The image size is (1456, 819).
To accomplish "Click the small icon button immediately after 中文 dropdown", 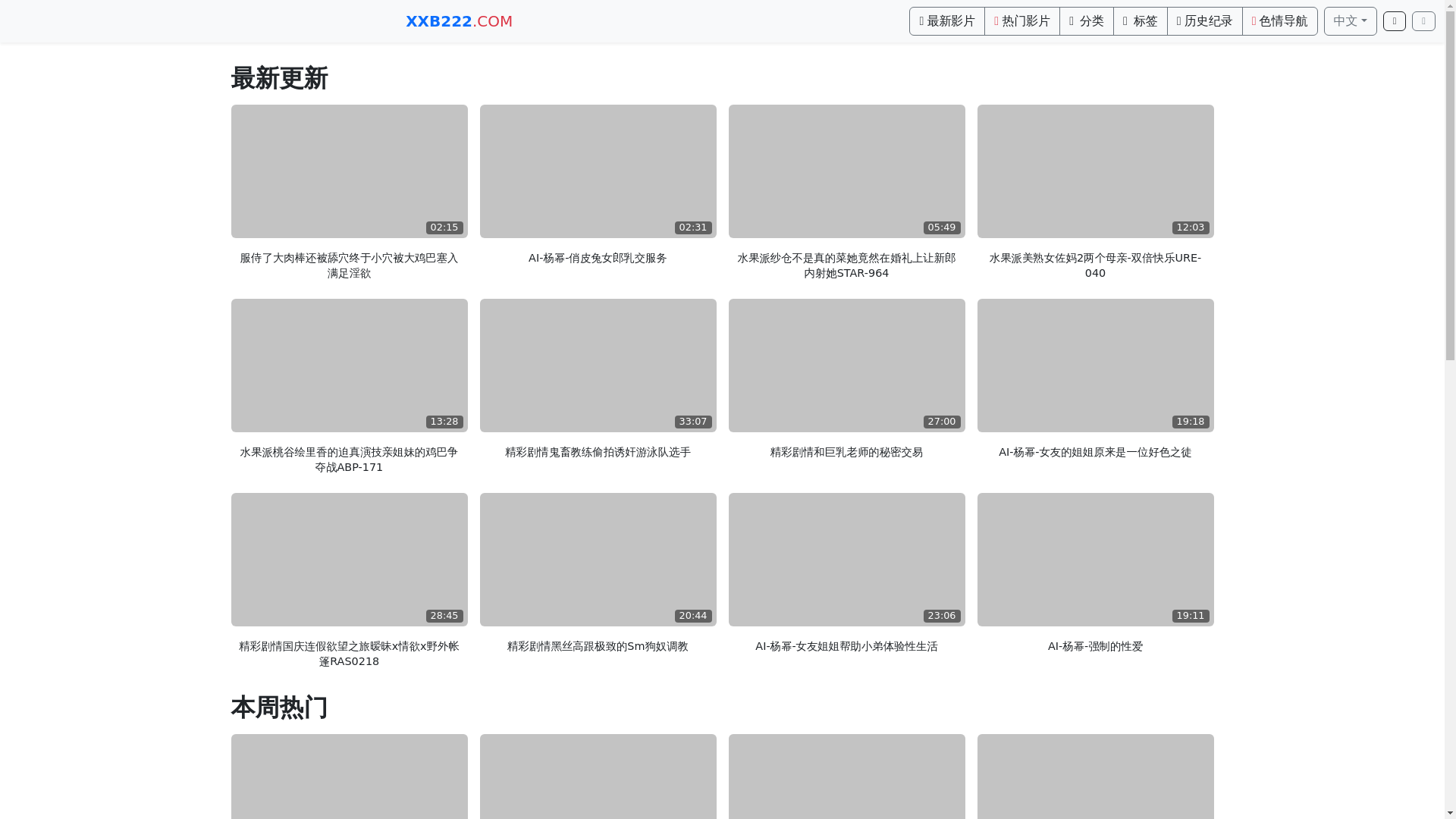I will tap(1395, 21).
